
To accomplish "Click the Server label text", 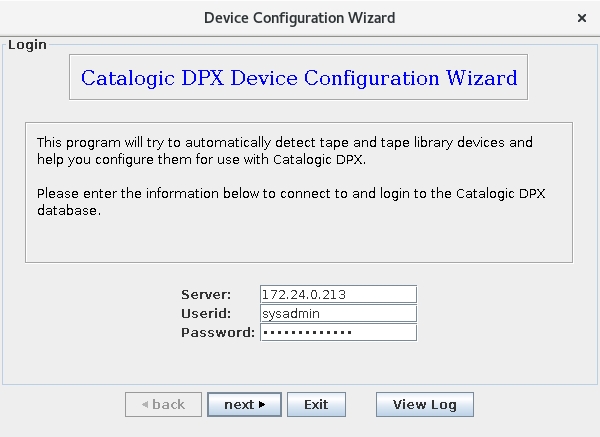I will click(206, 294).
